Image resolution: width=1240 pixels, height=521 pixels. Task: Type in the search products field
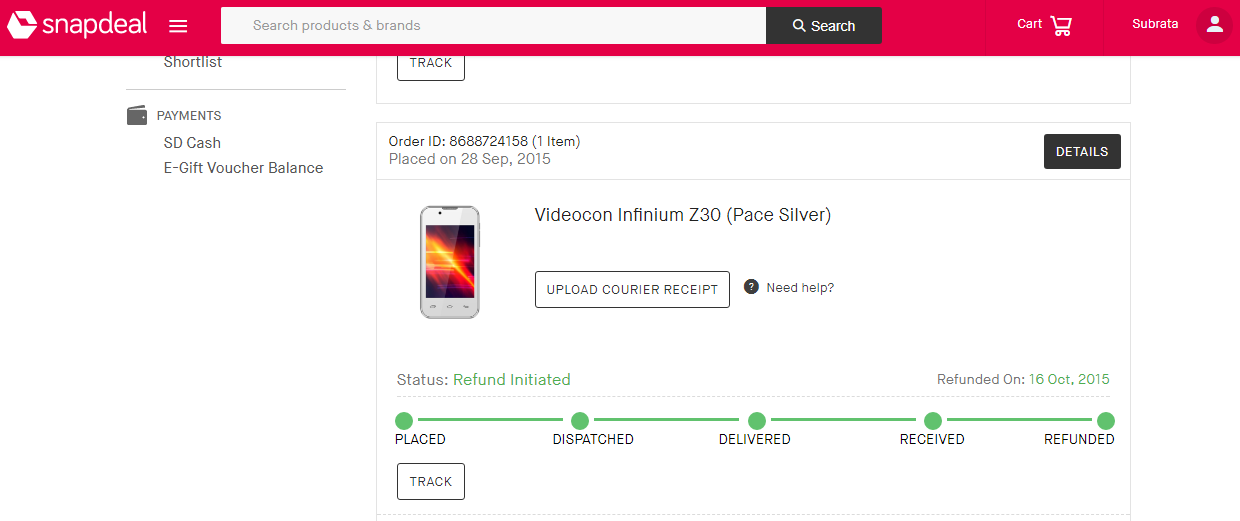pyautogui.click(x=493, y=26)
